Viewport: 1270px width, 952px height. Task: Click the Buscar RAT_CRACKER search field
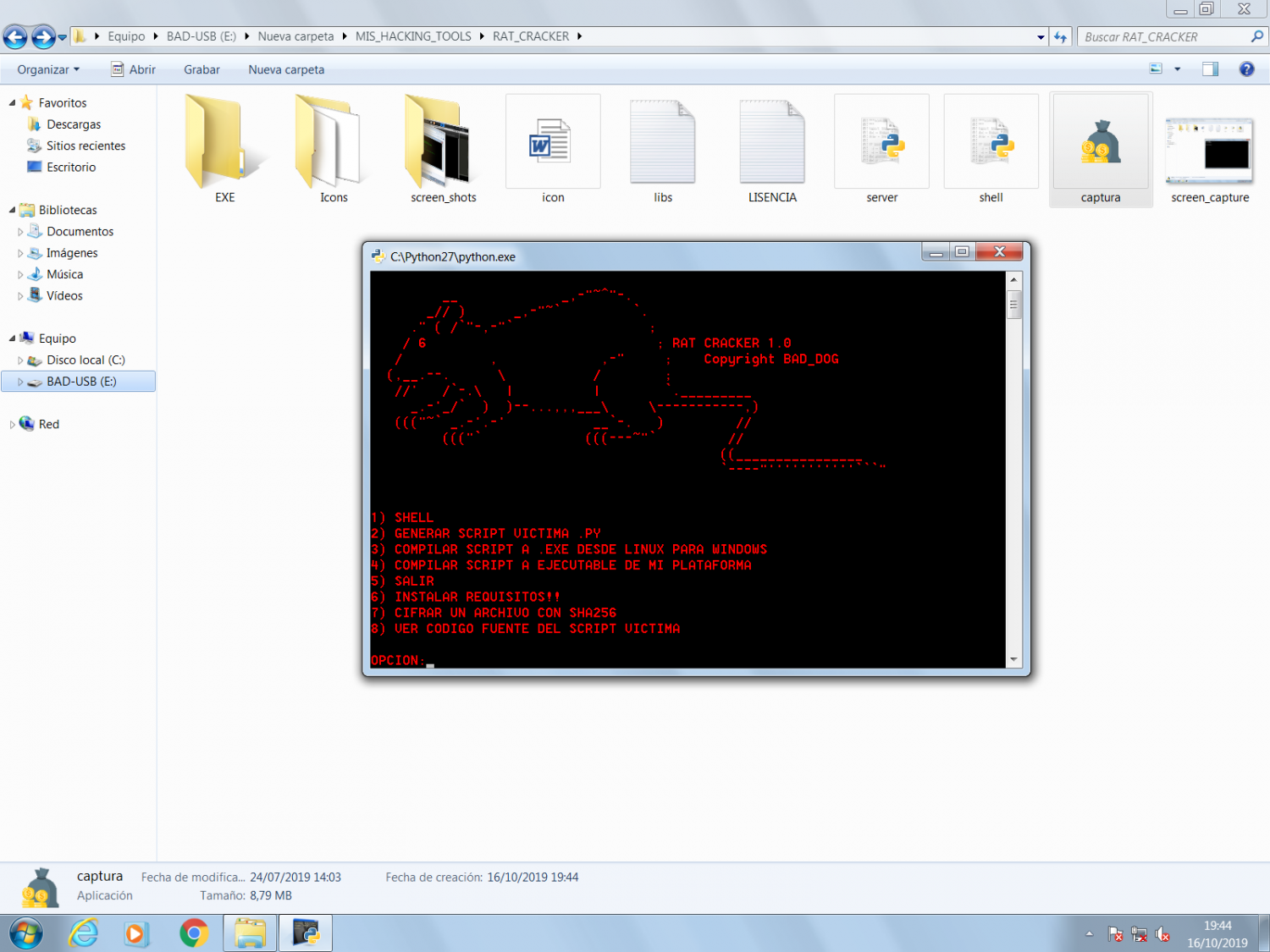click(x=1164, y=37)
